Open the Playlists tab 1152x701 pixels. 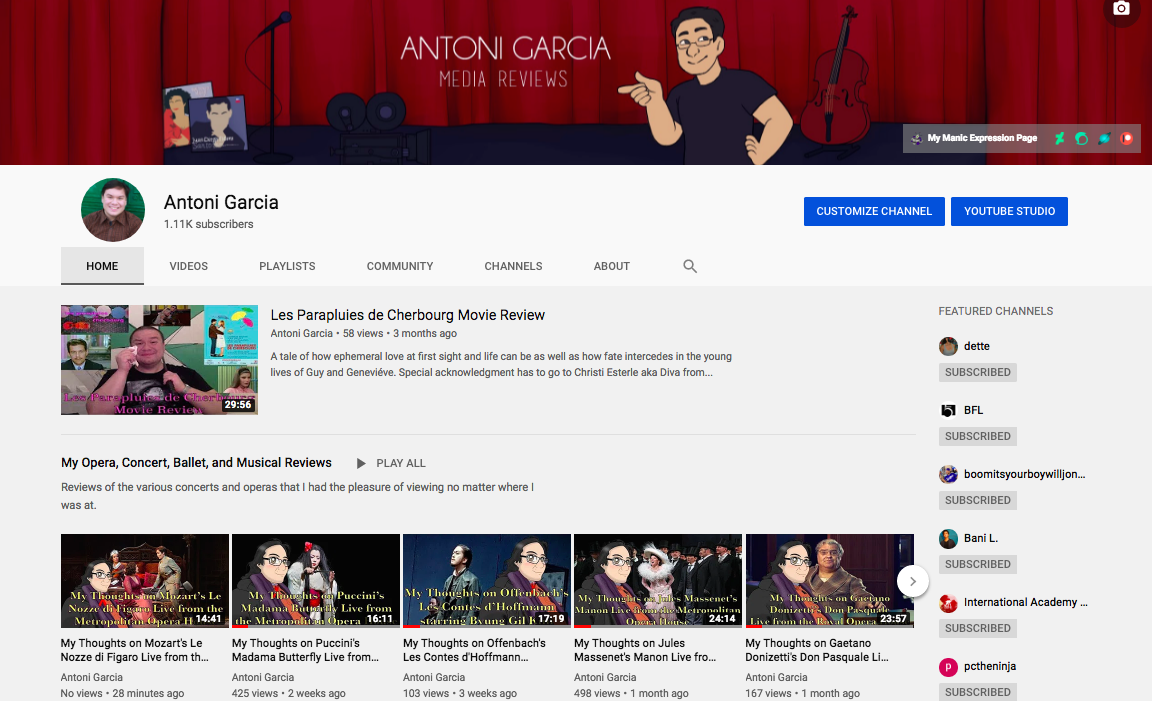point(287,266)
